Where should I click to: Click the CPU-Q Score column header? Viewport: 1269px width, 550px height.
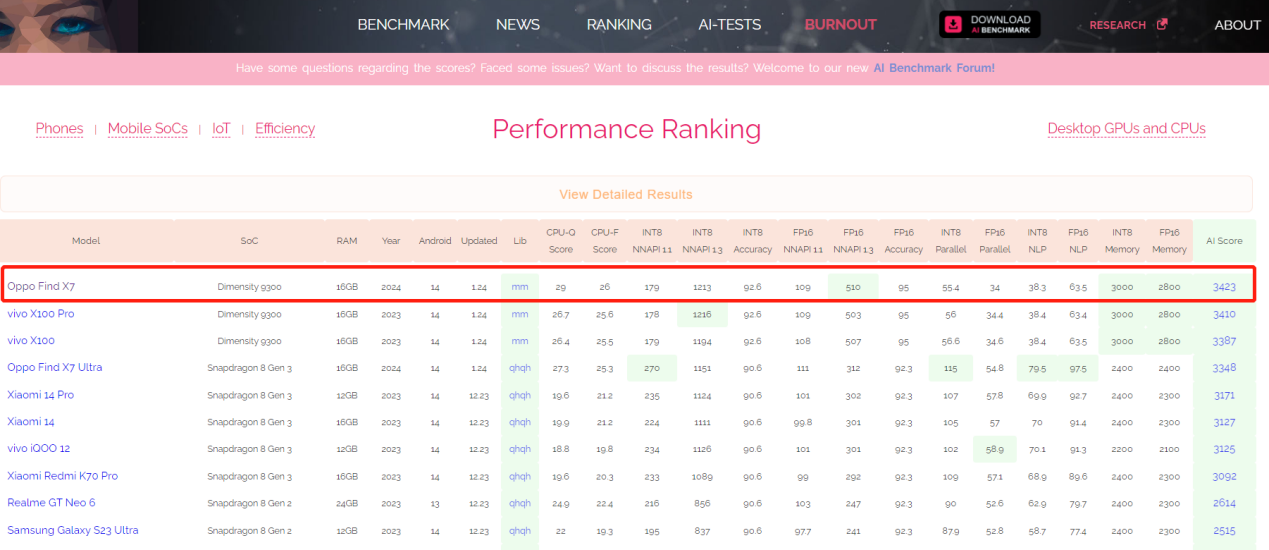pos(560,241)
